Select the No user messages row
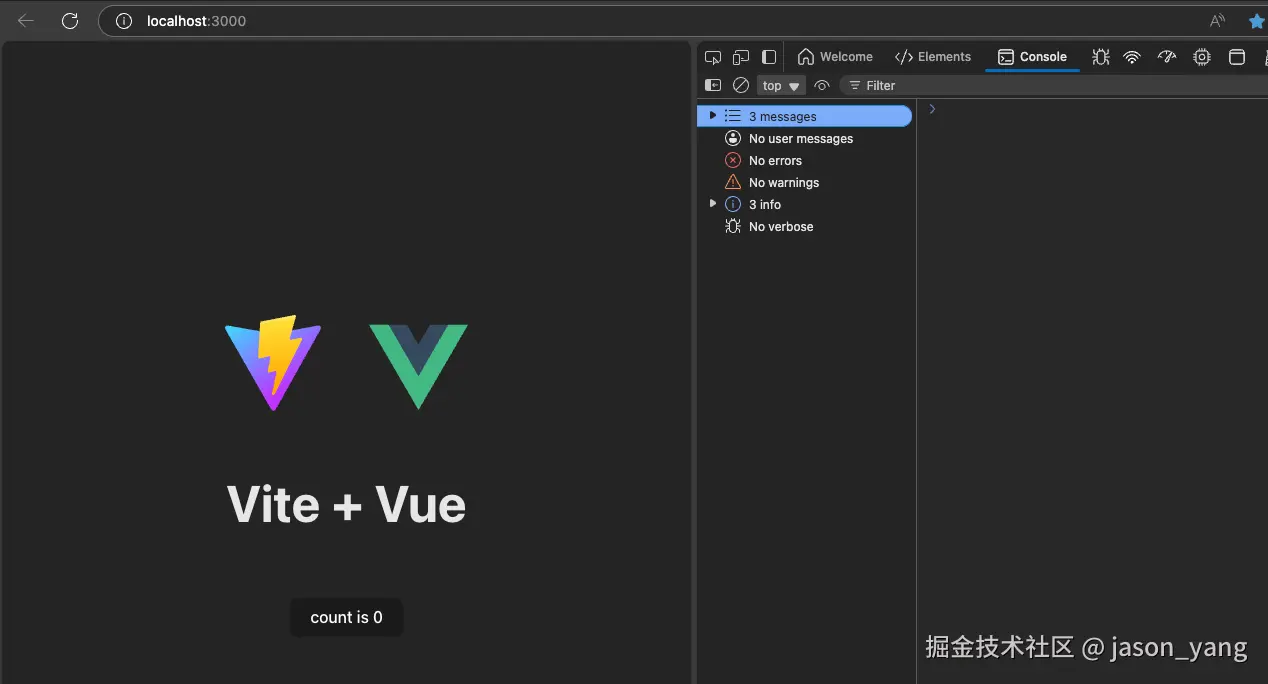 805,138
